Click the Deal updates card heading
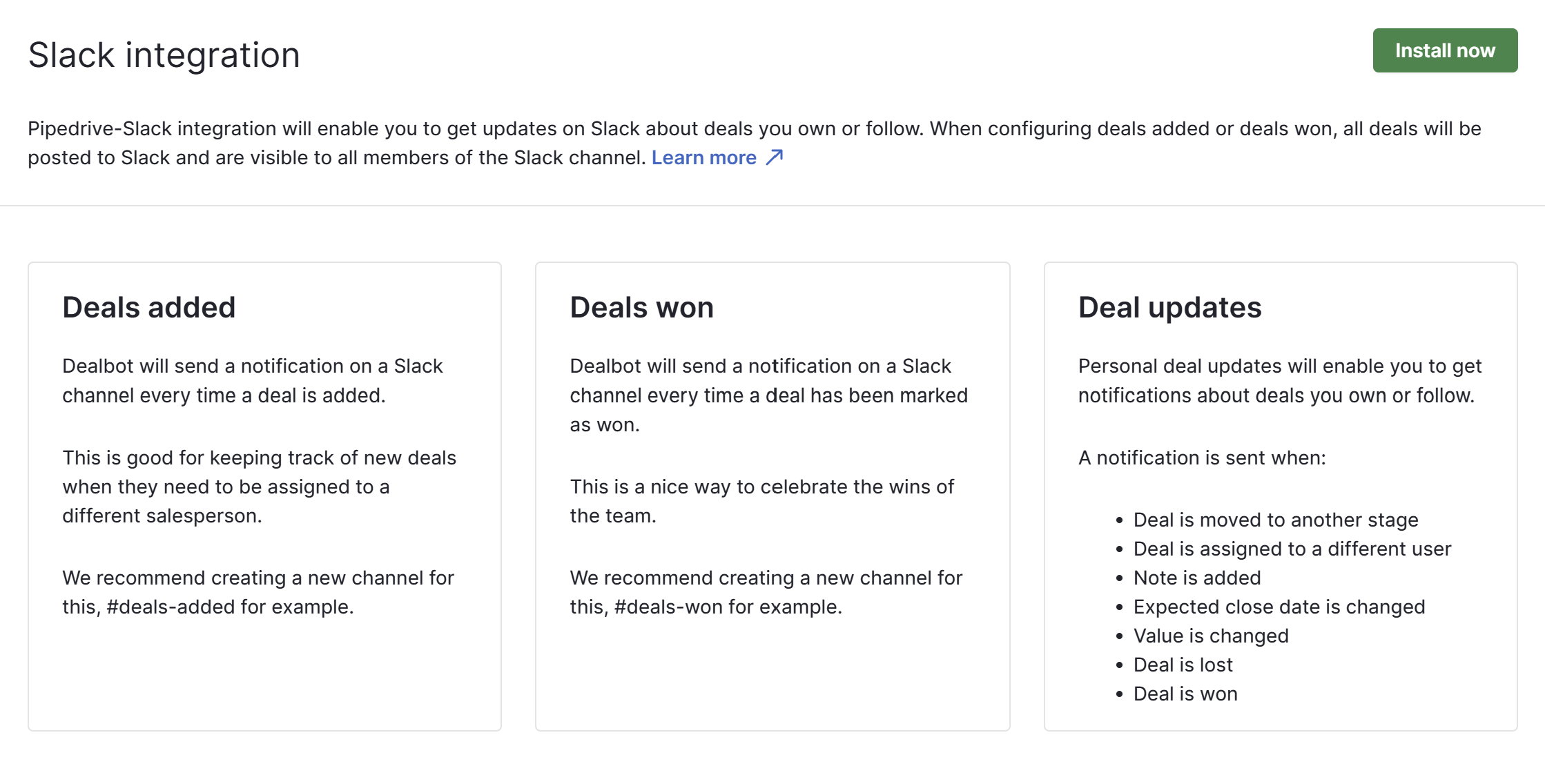The width and height of the screenshot is (1545, 784). (1169, 307)
